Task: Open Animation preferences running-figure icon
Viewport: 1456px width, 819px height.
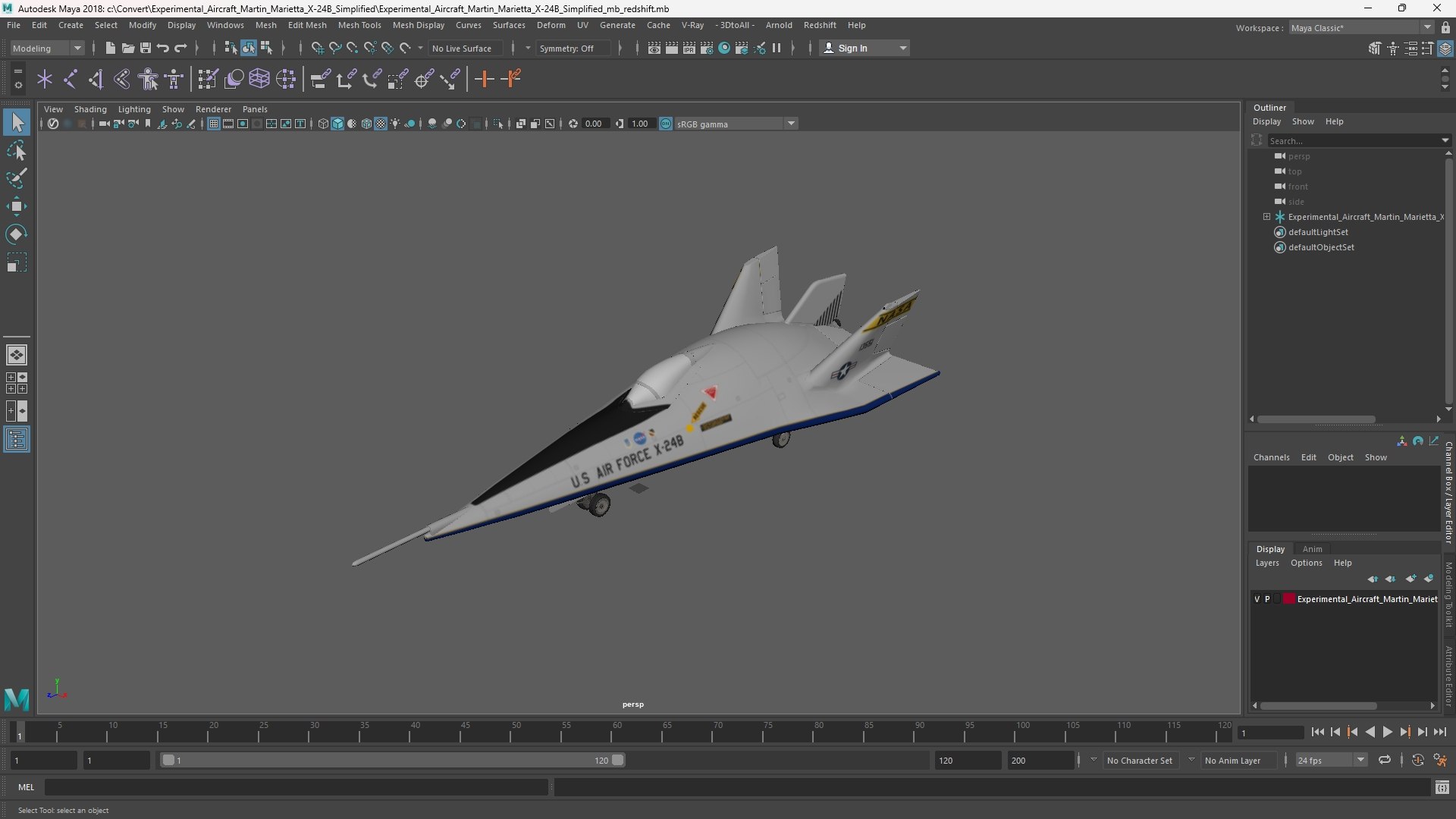Action: pyautogui.click(x=1440, y=760)
